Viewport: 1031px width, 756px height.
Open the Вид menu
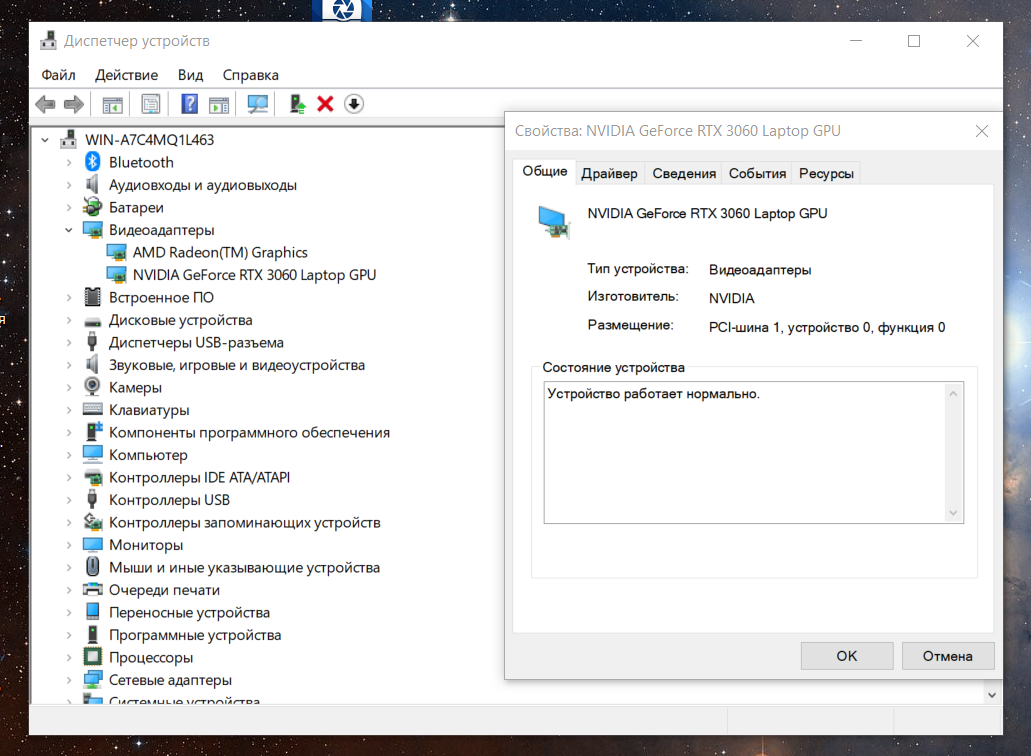pyautogui.click(x=190, y=75)
